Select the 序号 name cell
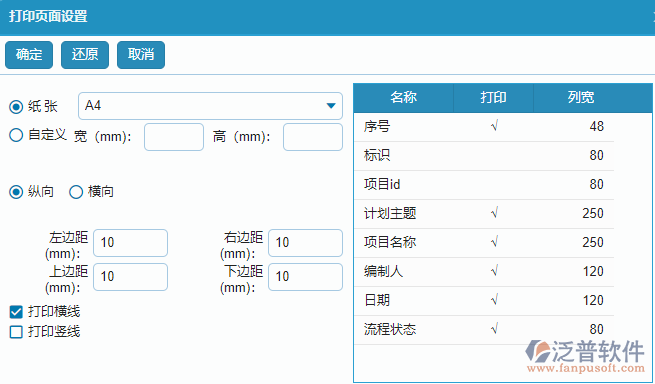 pyautogui.click(x=404, y=126)
